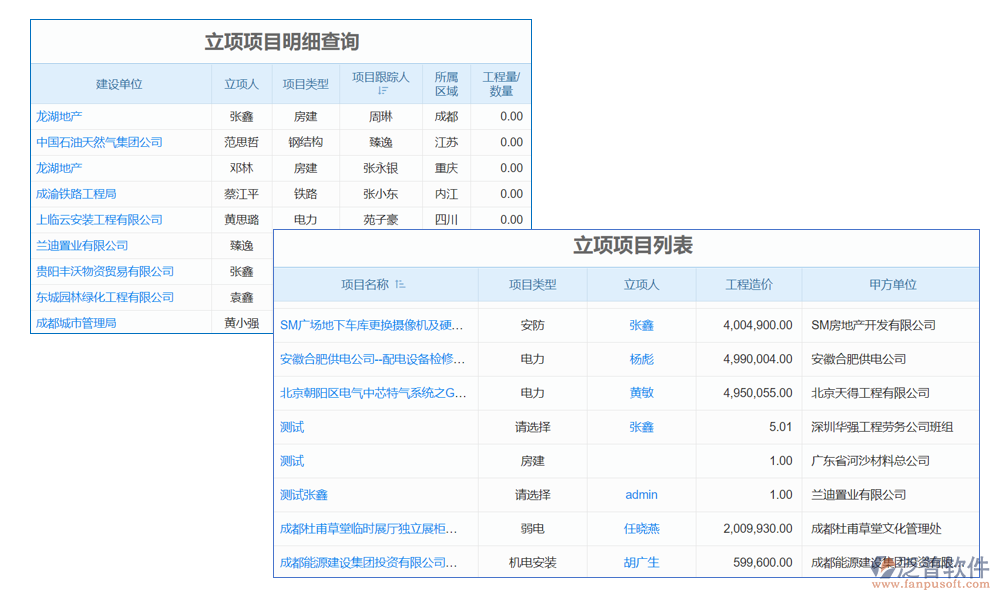Click the 成都能源建设集团投资有限公司 project name link
This screenshot has width=1000, height=600.
(x=369, y=563)
